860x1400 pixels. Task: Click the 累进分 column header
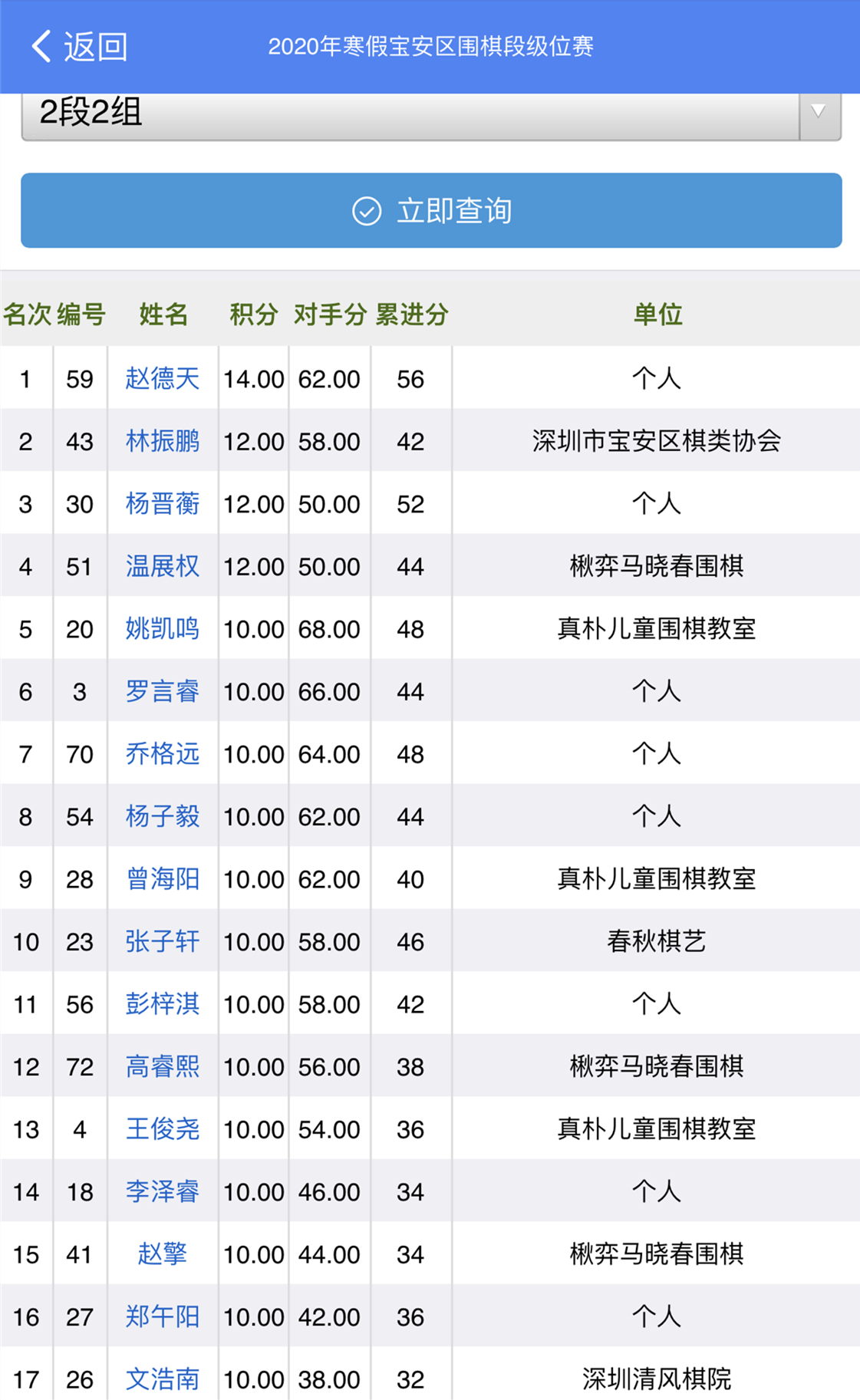click(412, 315)
